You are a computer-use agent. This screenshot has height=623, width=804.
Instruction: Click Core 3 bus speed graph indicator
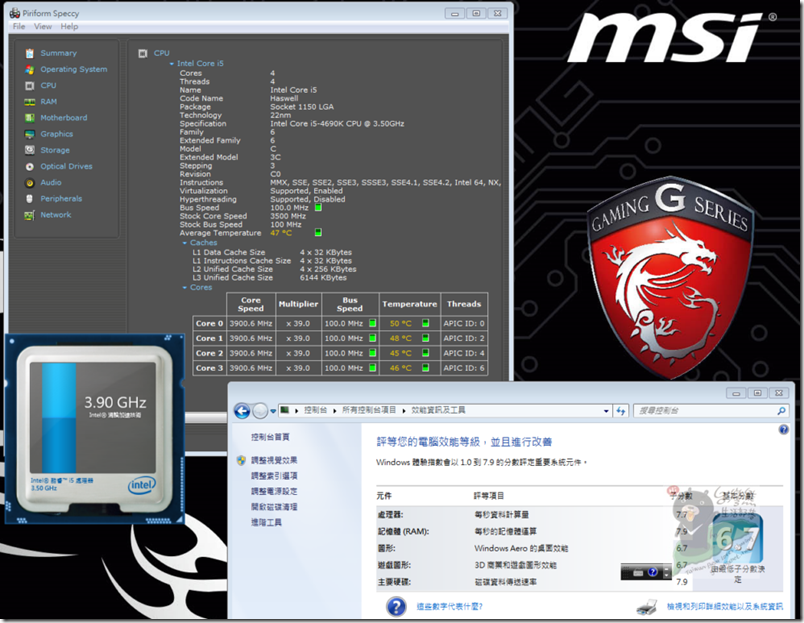click(x=373, y=368)
